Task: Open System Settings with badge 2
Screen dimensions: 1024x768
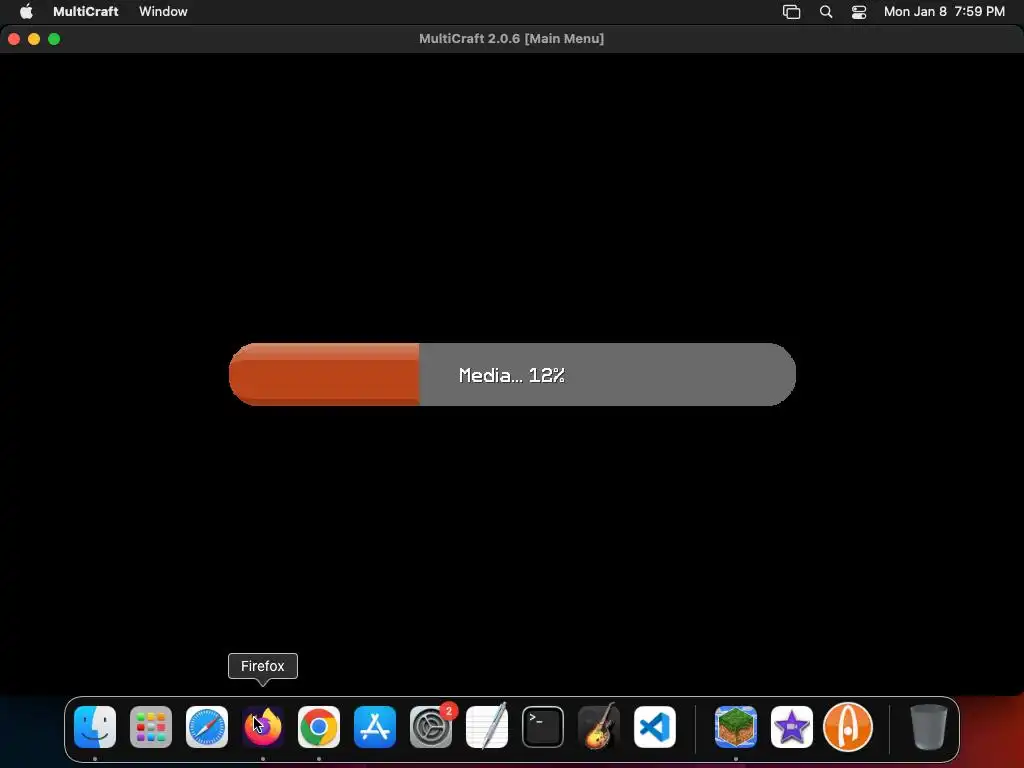Action: [431, 727]
